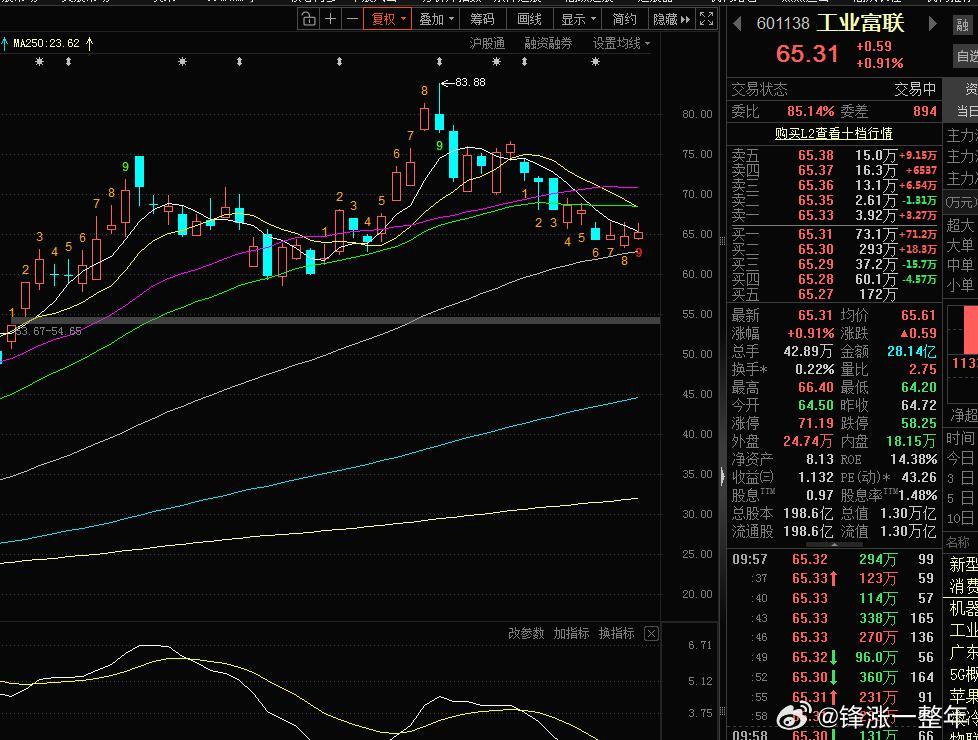Click the 买二 293万 volume

pos(876,249)
